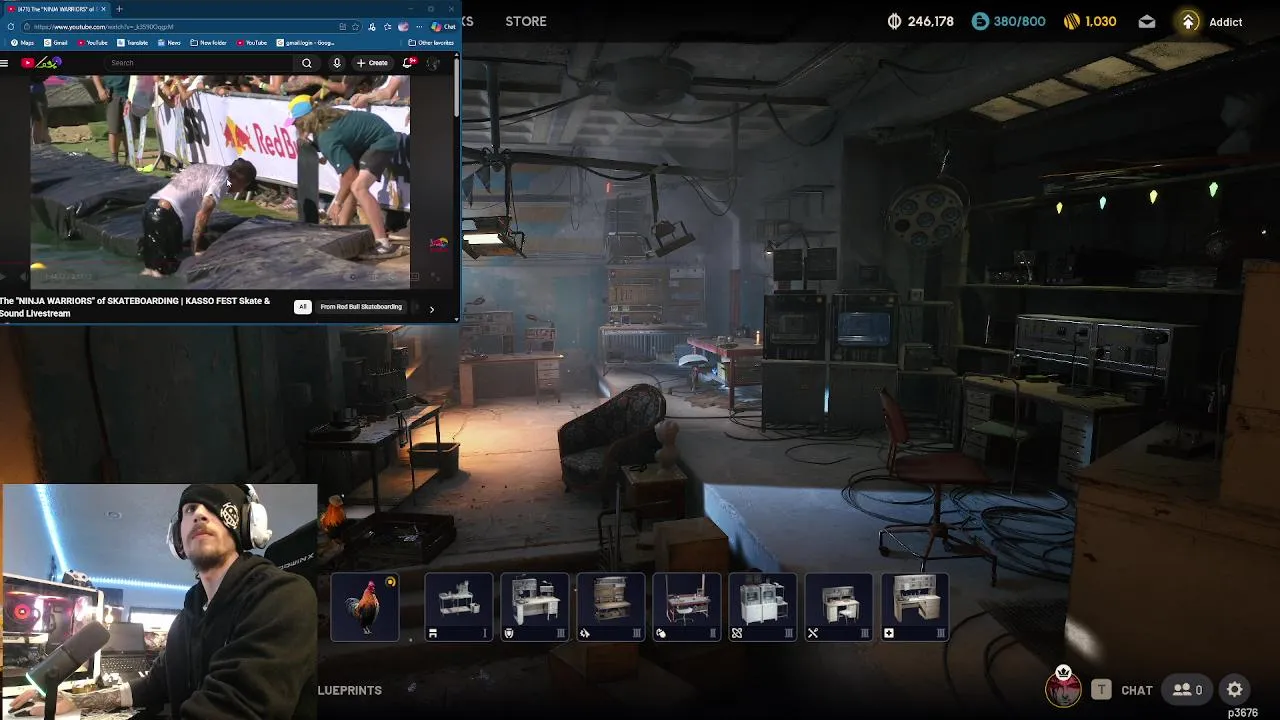
Task: Open the Maps bookmark
Action: (22, 43)
